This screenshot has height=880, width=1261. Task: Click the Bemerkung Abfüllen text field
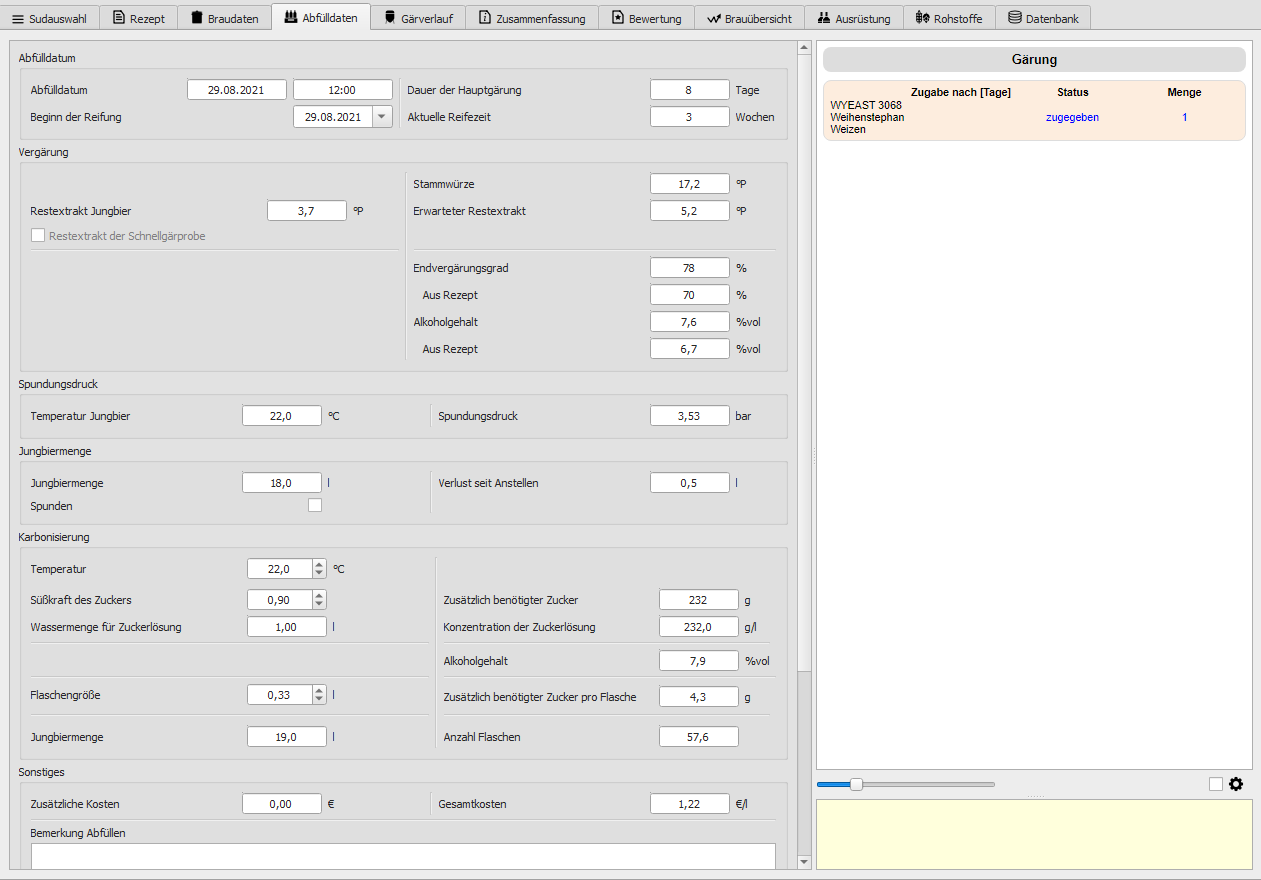(403, 856)
